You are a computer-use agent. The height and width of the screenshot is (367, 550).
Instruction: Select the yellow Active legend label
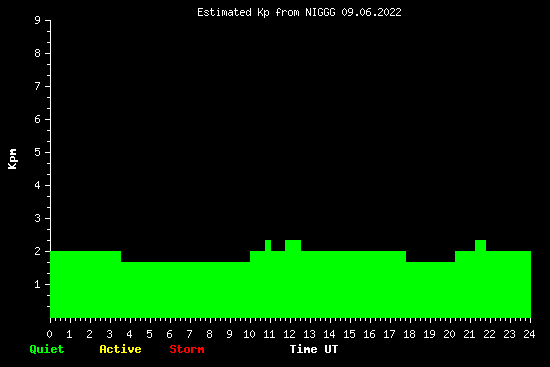coord(120,349)
